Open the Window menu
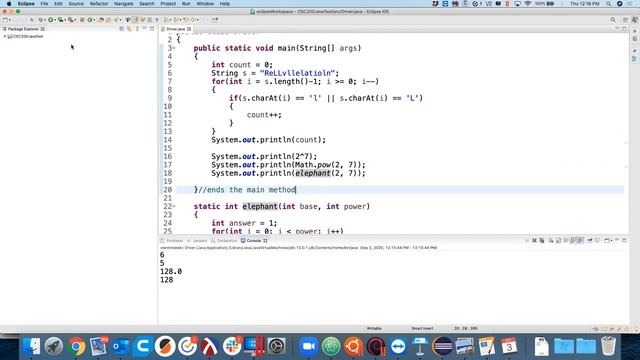The height and width of the screenshot is (360, 640). [x=205, y=4]
